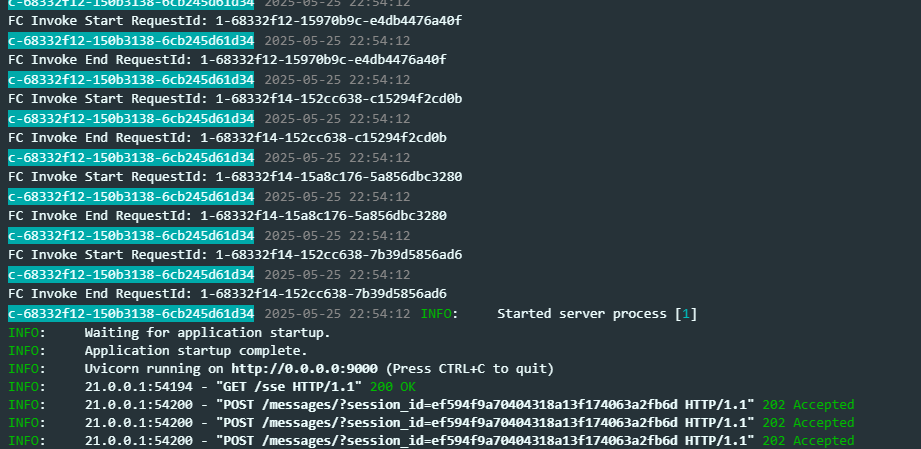This screenshot has width=921, height=449.
Task: Click the highlighted instance ID beside "Started server process"
Action: (x=131, y=313)
